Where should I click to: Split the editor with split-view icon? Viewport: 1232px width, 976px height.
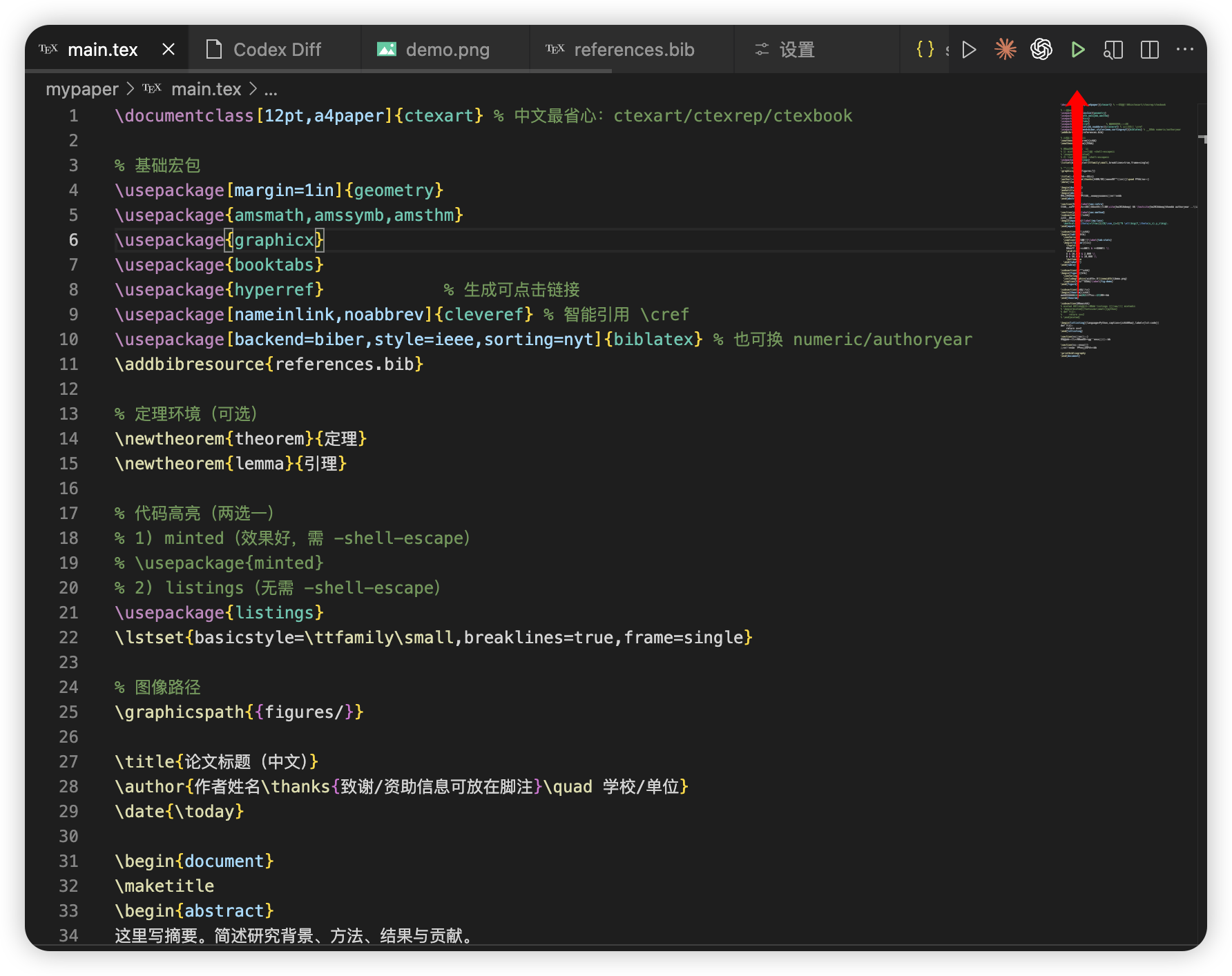coord(1150,50)
